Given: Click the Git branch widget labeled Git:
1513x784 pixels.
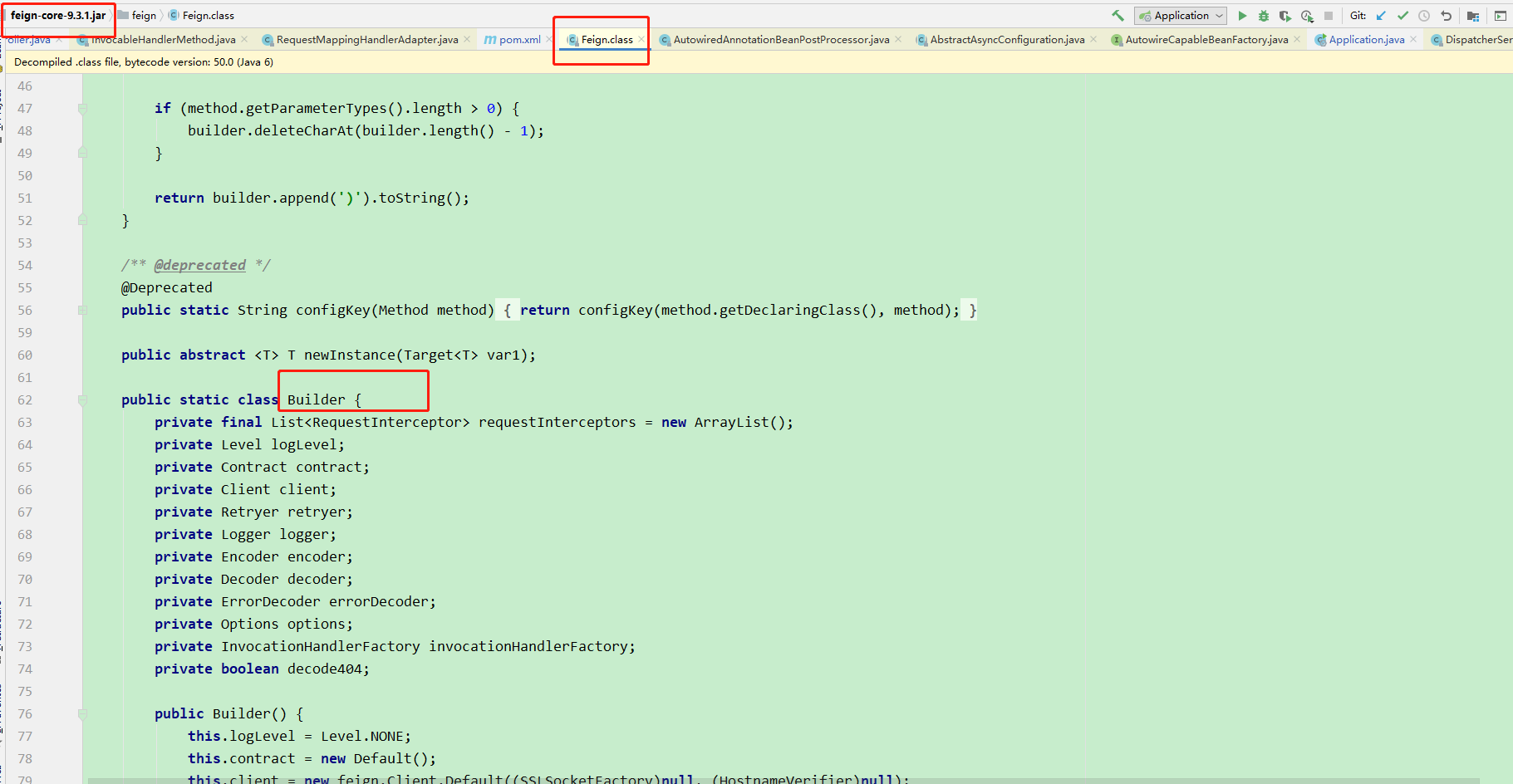Looking at the screenshot, I should point(1358,15).
